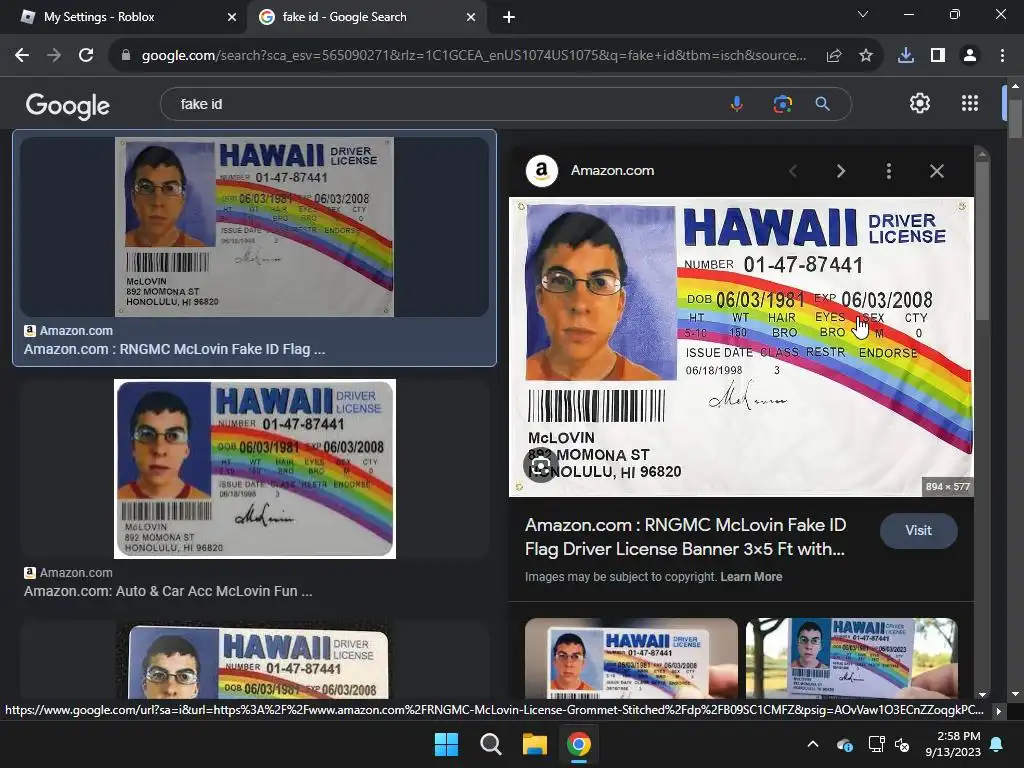The image size is (1024, 768).
Task: Open the Google apps grid
Action: coord(970,103)
